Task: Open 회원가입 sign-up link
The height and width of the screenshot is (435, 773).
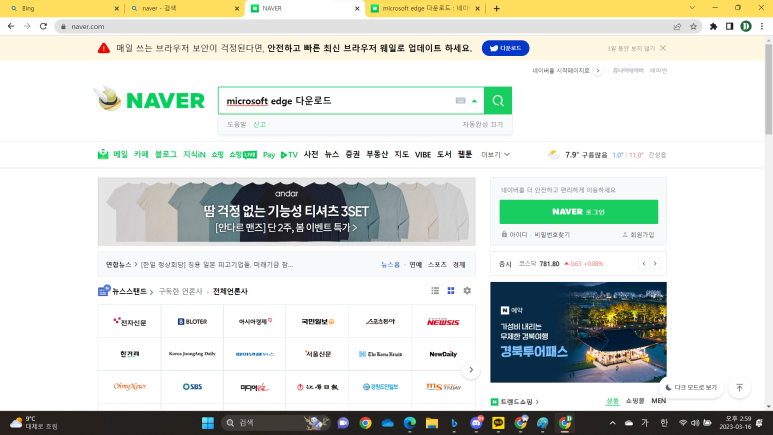Action: point(638,235)
